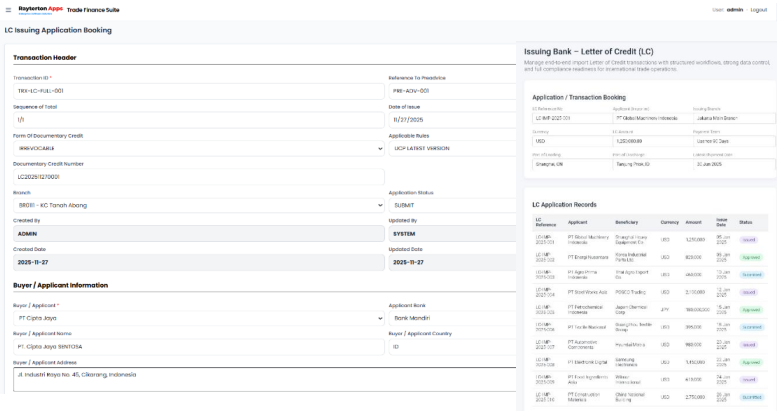Click the LC Amount 1,250,000.00 field
This screenshot has width=777, height=416.
(653, 141)
